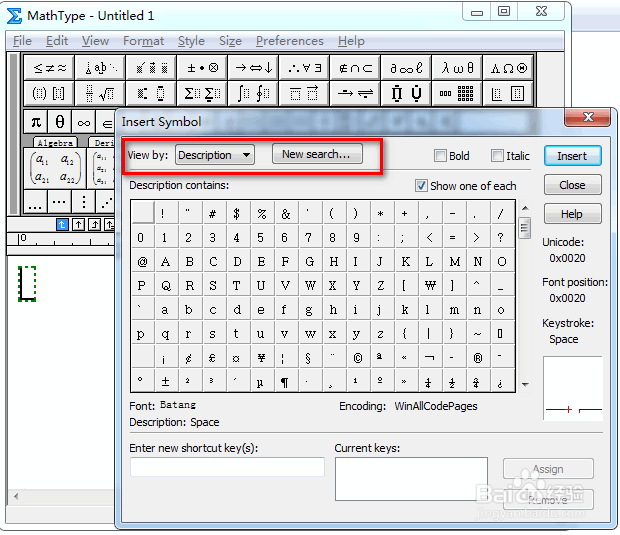The height and width of the screenshot is (535, 620).
Task: Open the operator symbols palette
Action: click(202, 68)
